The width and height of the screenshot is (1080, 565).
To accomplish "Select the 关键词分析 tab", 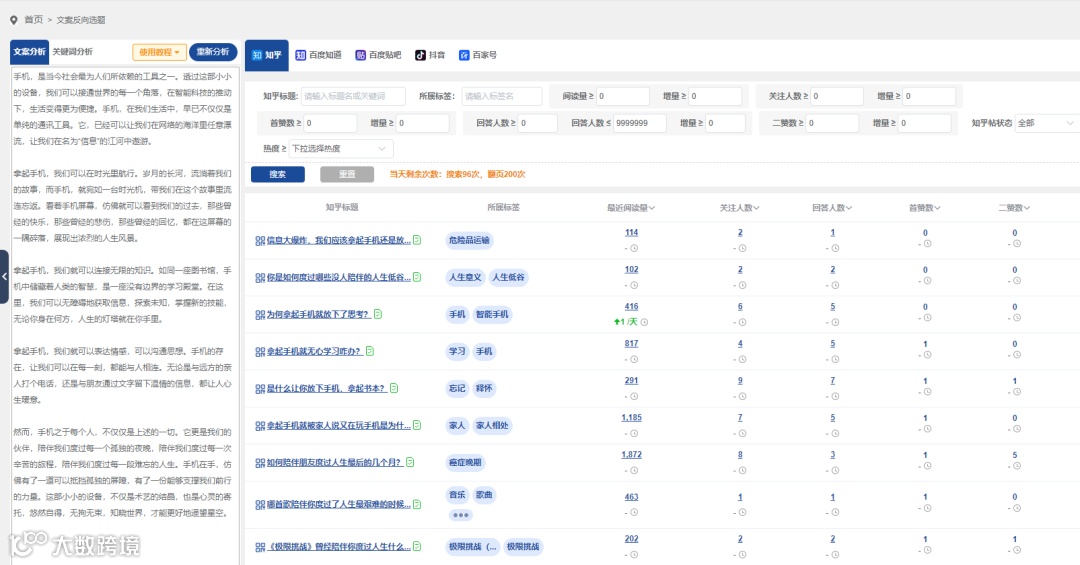I will (x=72, y=52).
